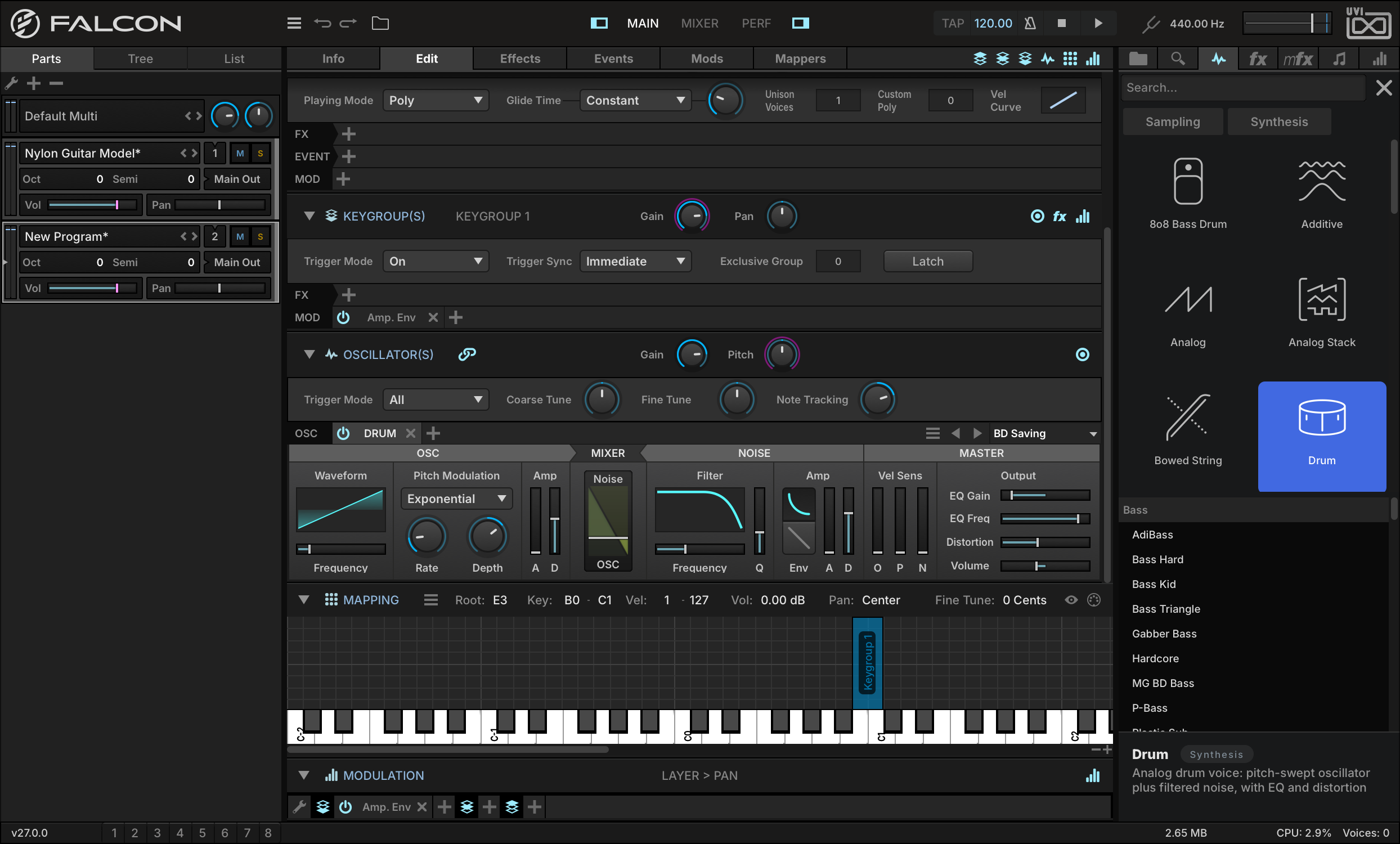
Task: Open the browser search magnifier tab
Action: point(1178,59)
